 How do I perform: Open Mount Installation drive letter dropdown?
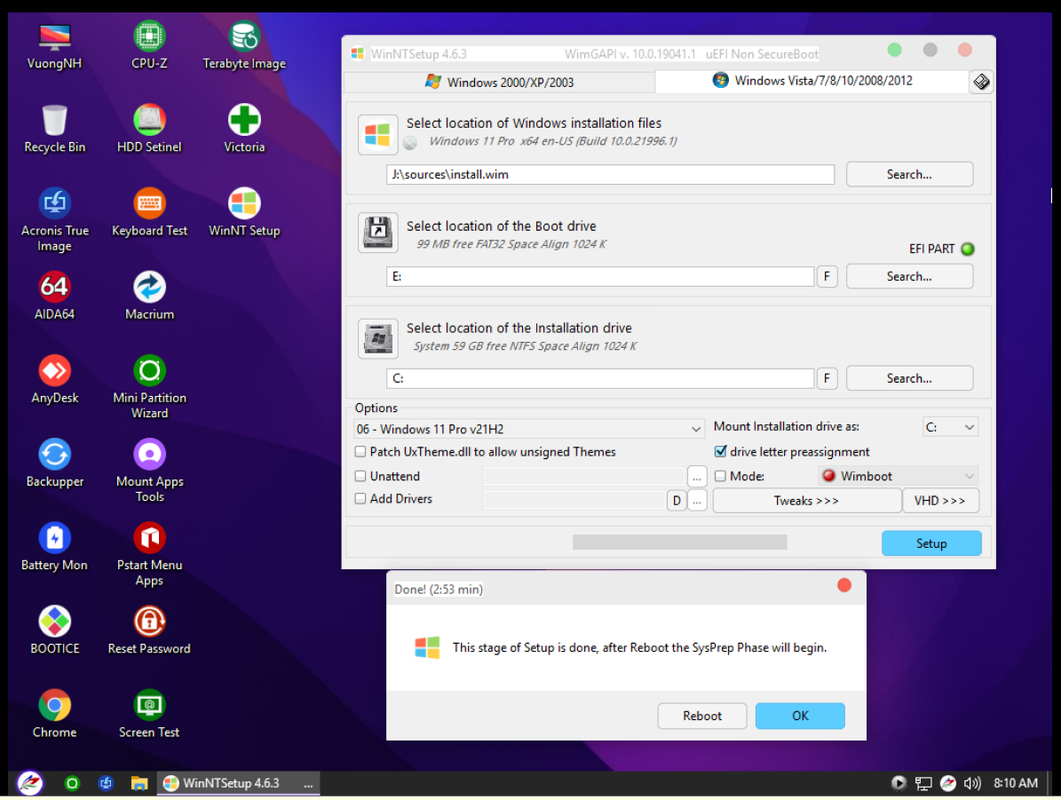[950, 427]
